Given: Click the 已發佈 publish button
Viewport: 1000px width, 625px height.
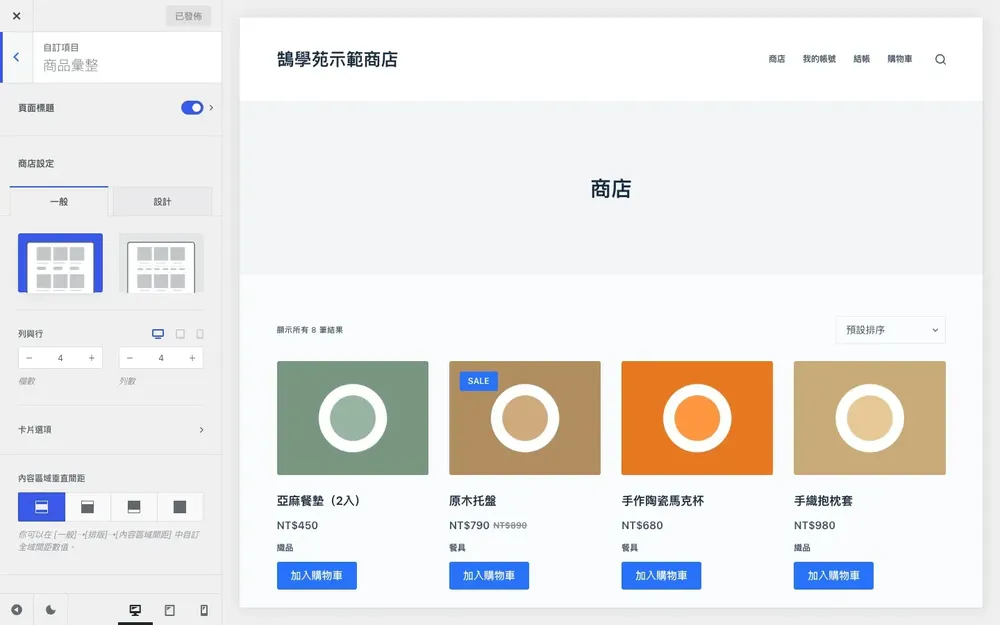Looking at the screenshot, I should 188,16.
